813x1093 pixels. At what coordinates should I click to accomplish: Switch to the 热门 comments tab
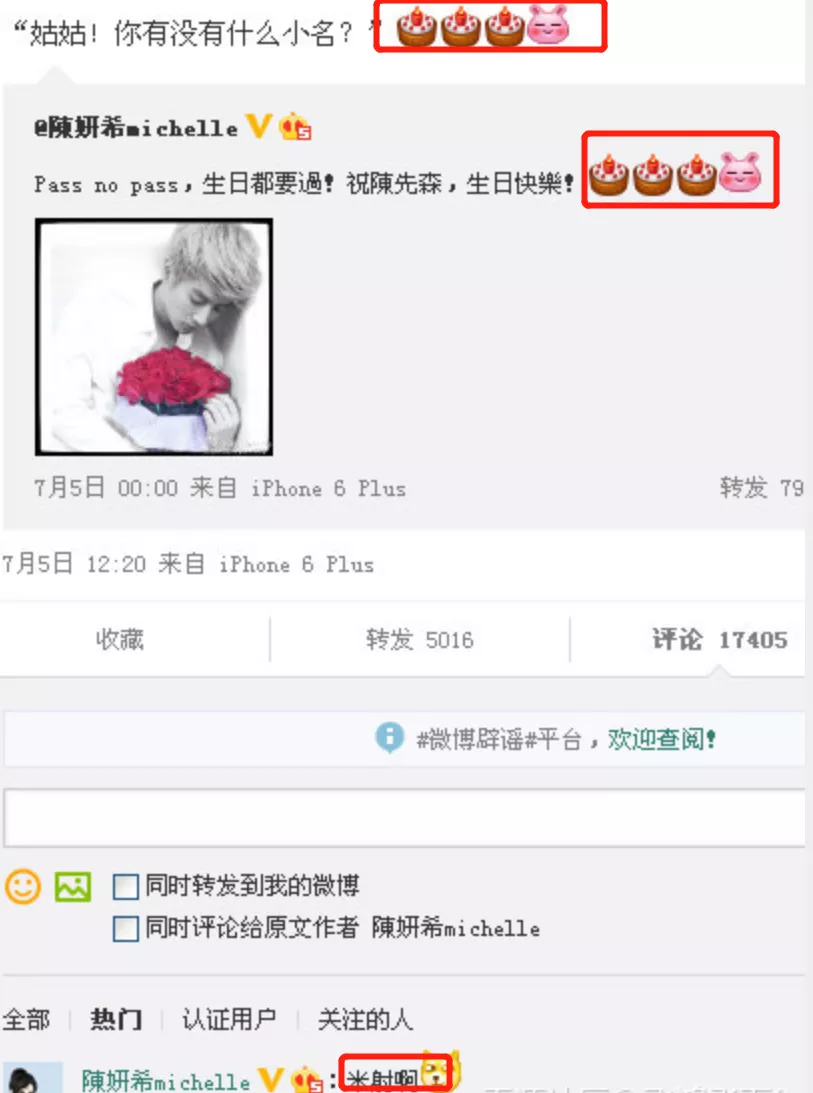click(x=116, y=1019)
